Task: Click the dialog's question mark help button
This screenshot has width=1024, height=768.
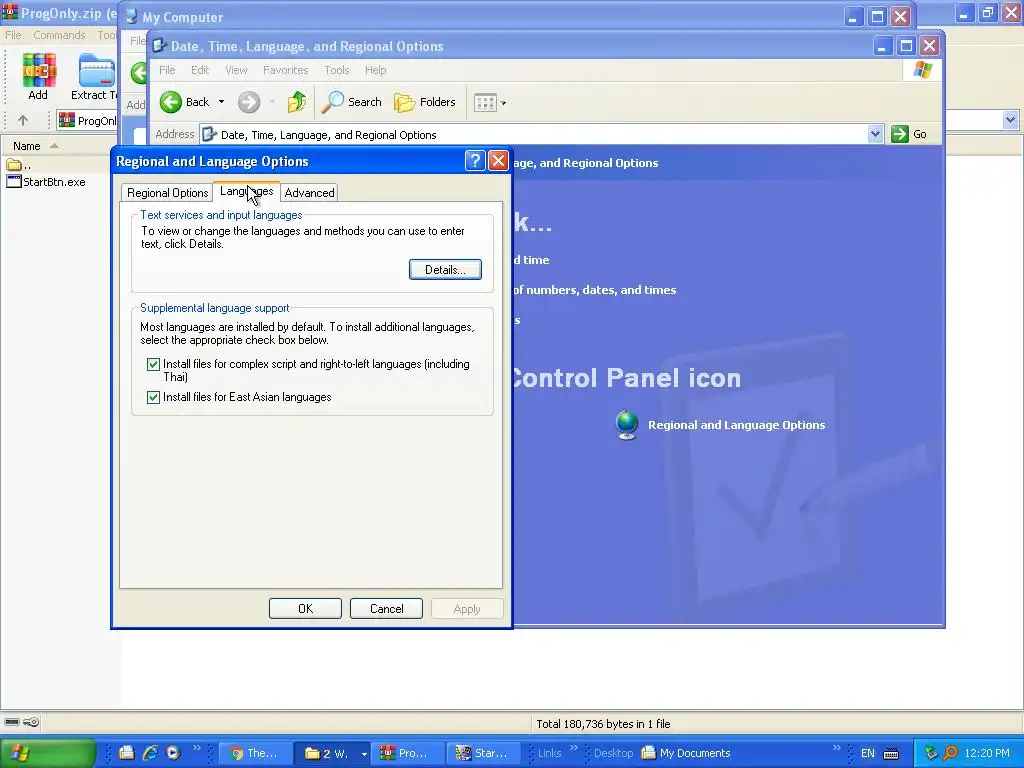Action: (475, 161)
